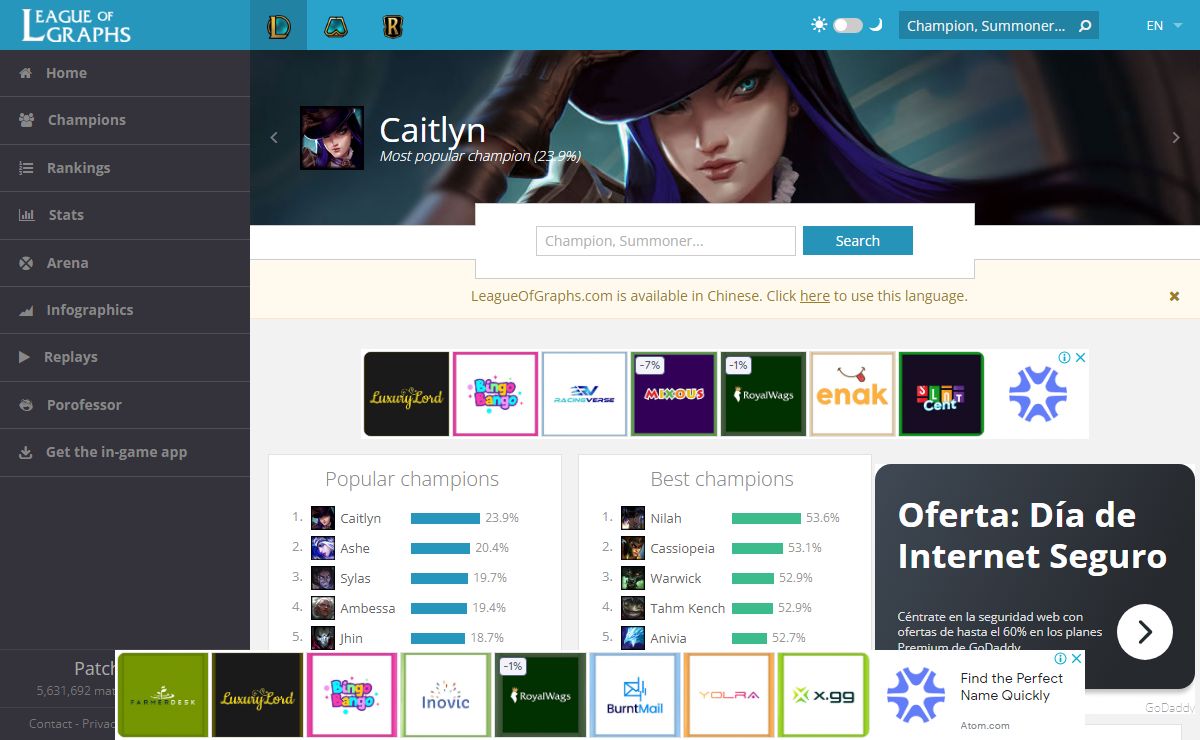The image size is (1200, 740).
Task: Click the Contact footer link
Action: [50, 724]
